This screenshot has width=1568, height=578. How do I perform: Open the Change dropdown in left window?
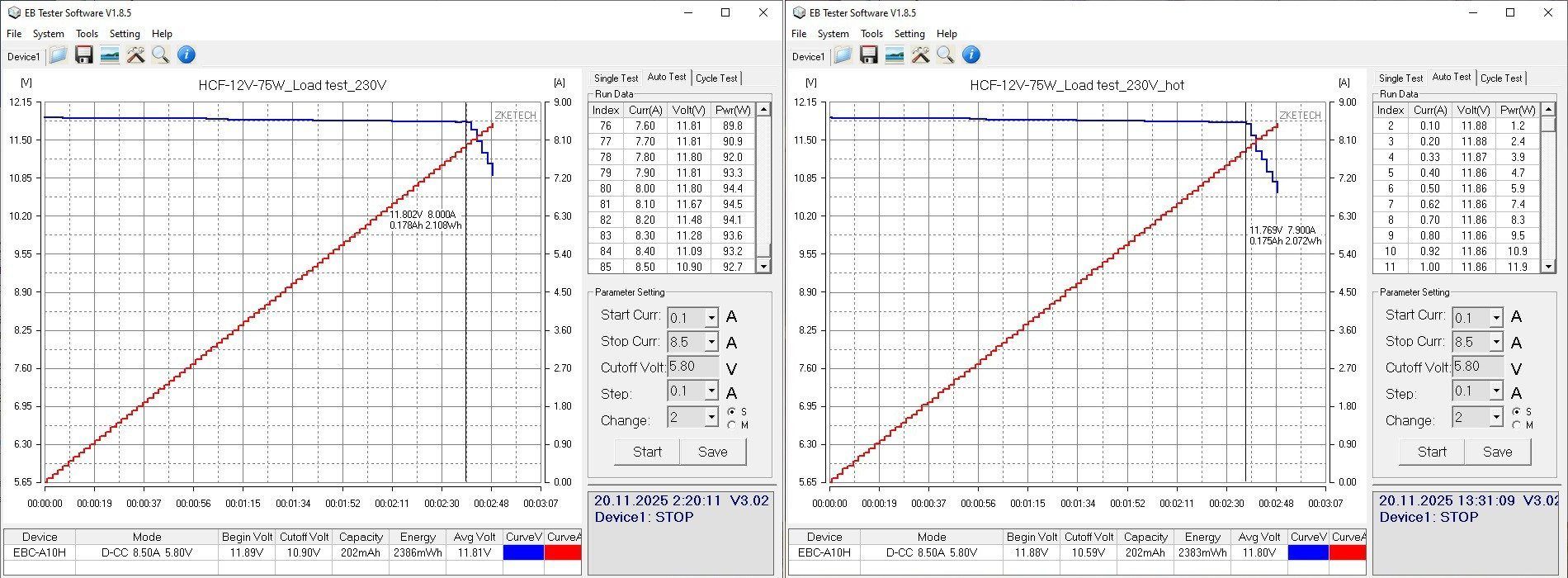pos(711,418)
